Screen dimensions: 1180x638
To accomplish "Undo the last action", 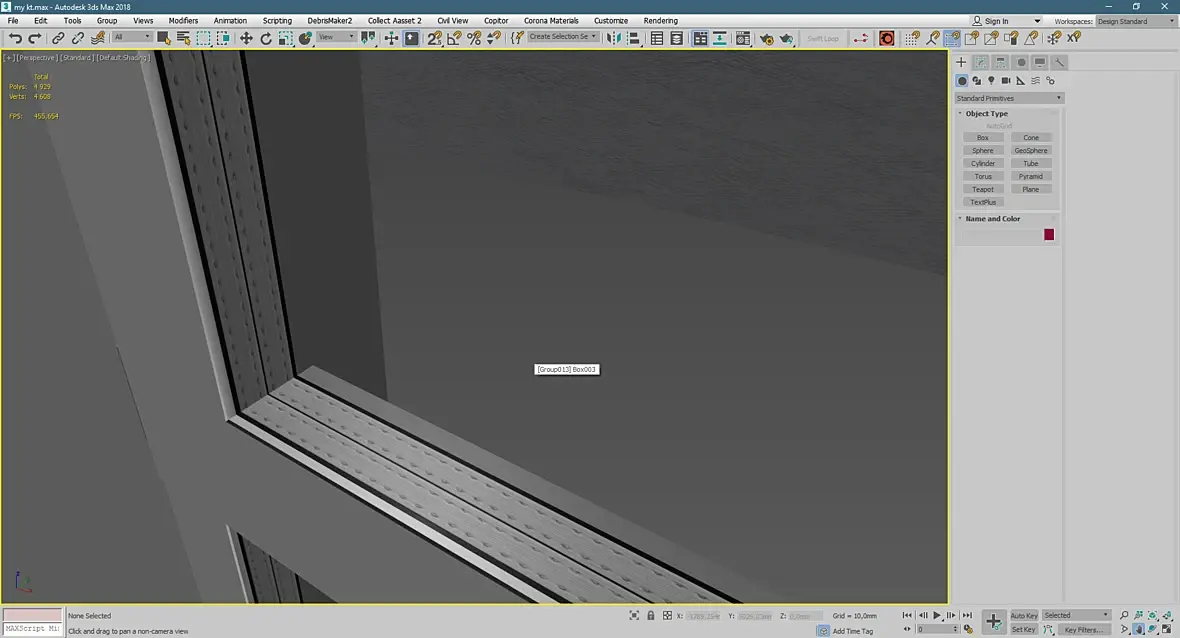I will 15,38.
